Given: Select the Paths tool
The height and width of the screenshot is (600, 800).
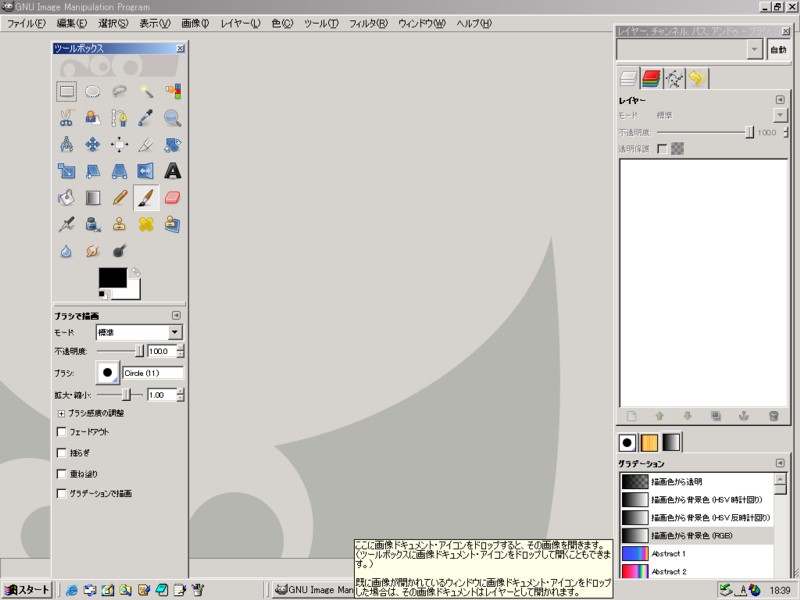Looking at the screenshot, I should tap(119, 118).
